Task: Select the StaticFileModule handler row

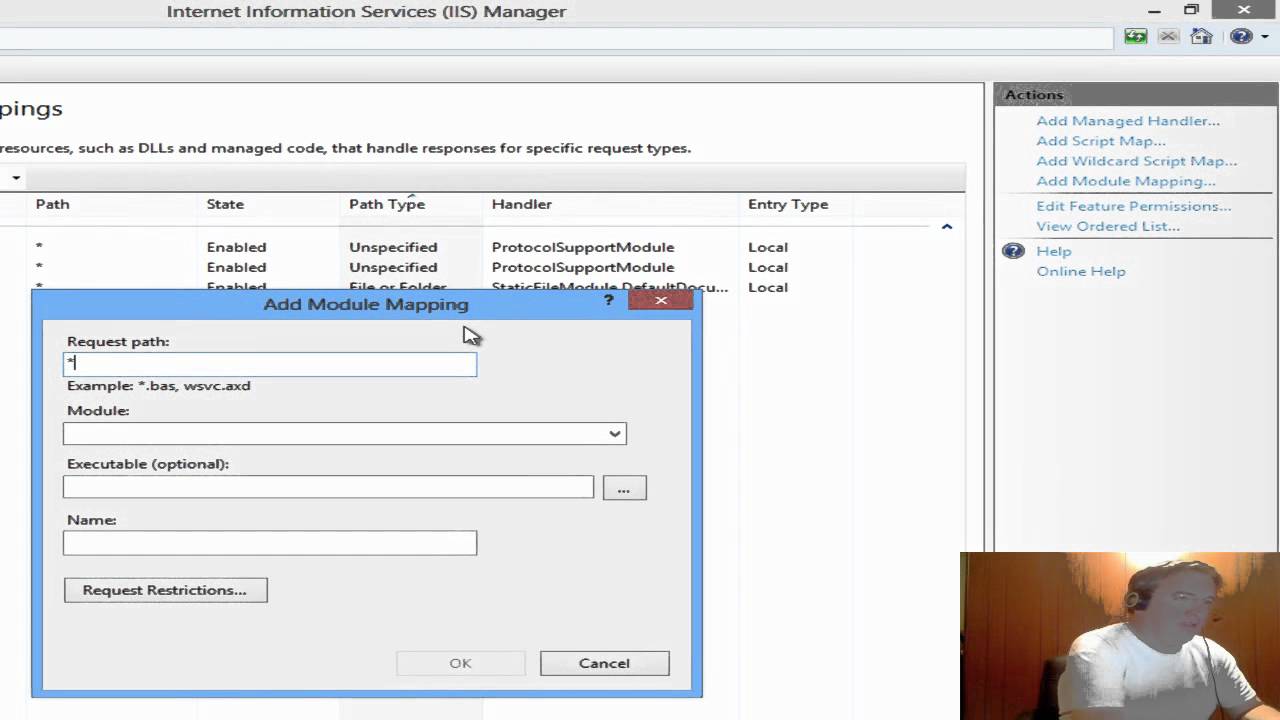Action: point(482,286)
